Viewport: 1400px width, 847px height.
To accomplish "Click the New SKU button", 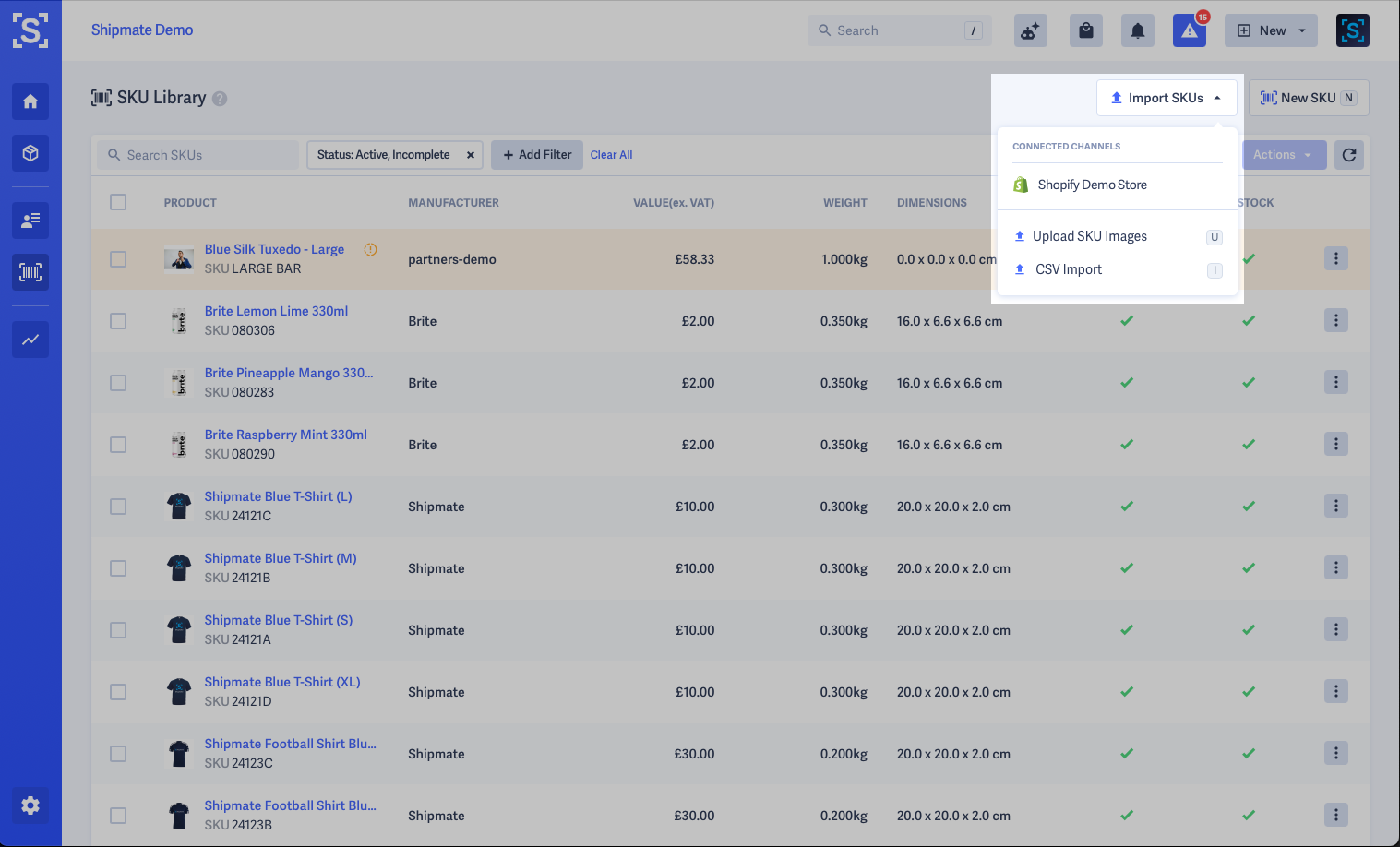I will [1309, 98].
